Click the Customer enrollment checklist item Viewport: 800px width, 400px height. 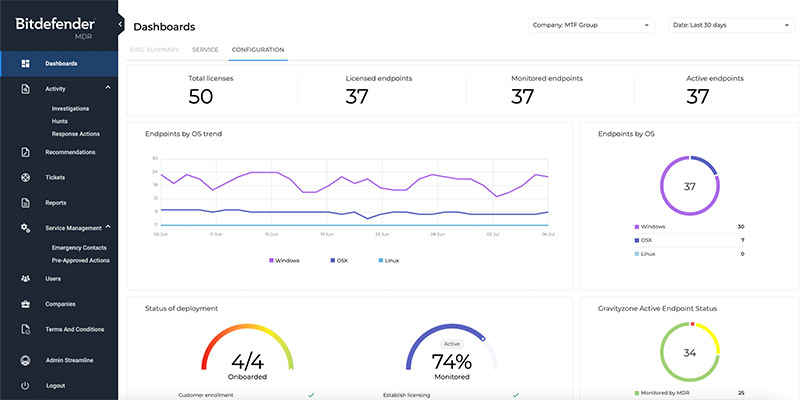[246, 395]
